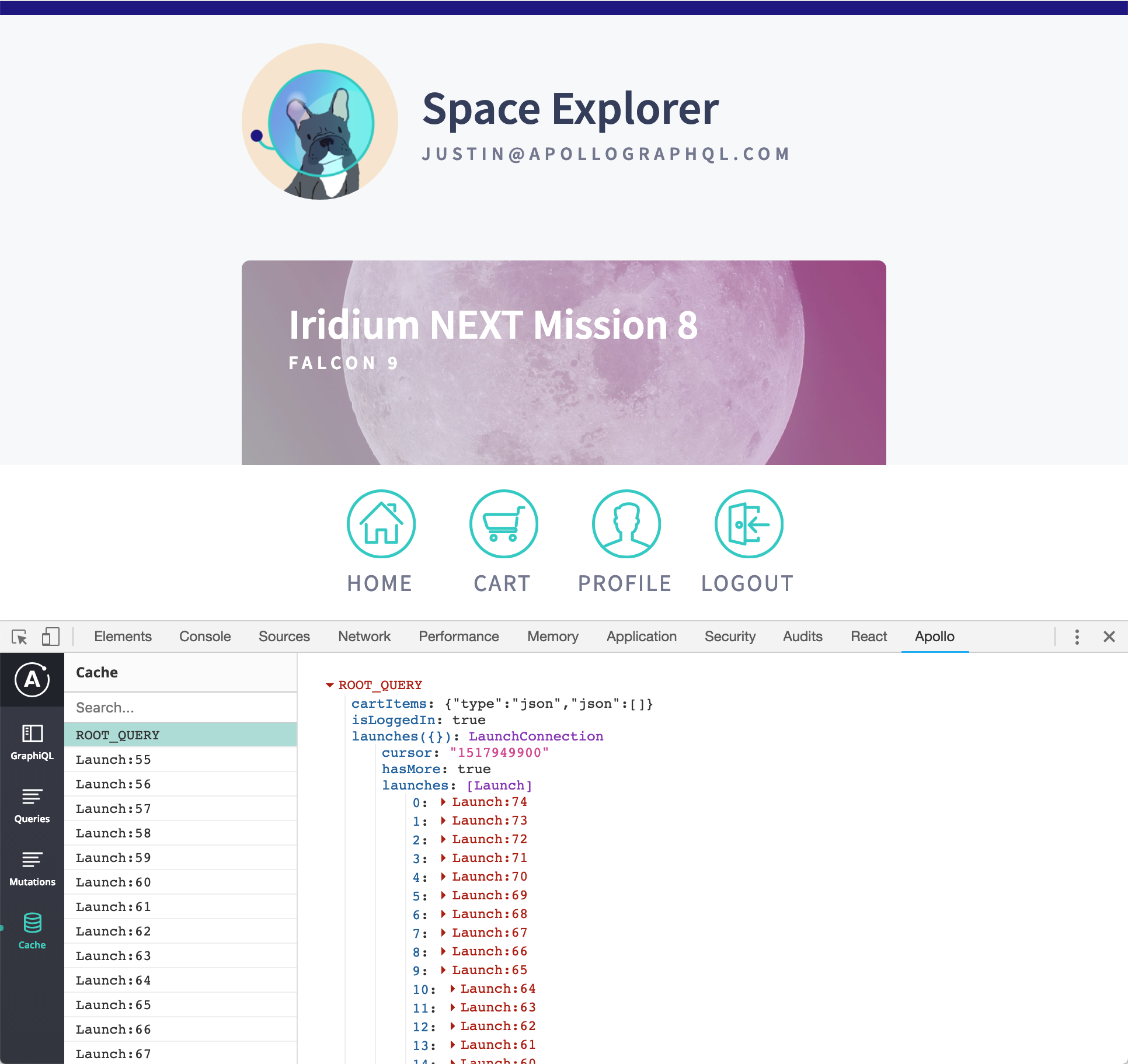The image size is (1128, 1064).
Task: Click the Search field in Cache panel
Action: tap(180, 707)
